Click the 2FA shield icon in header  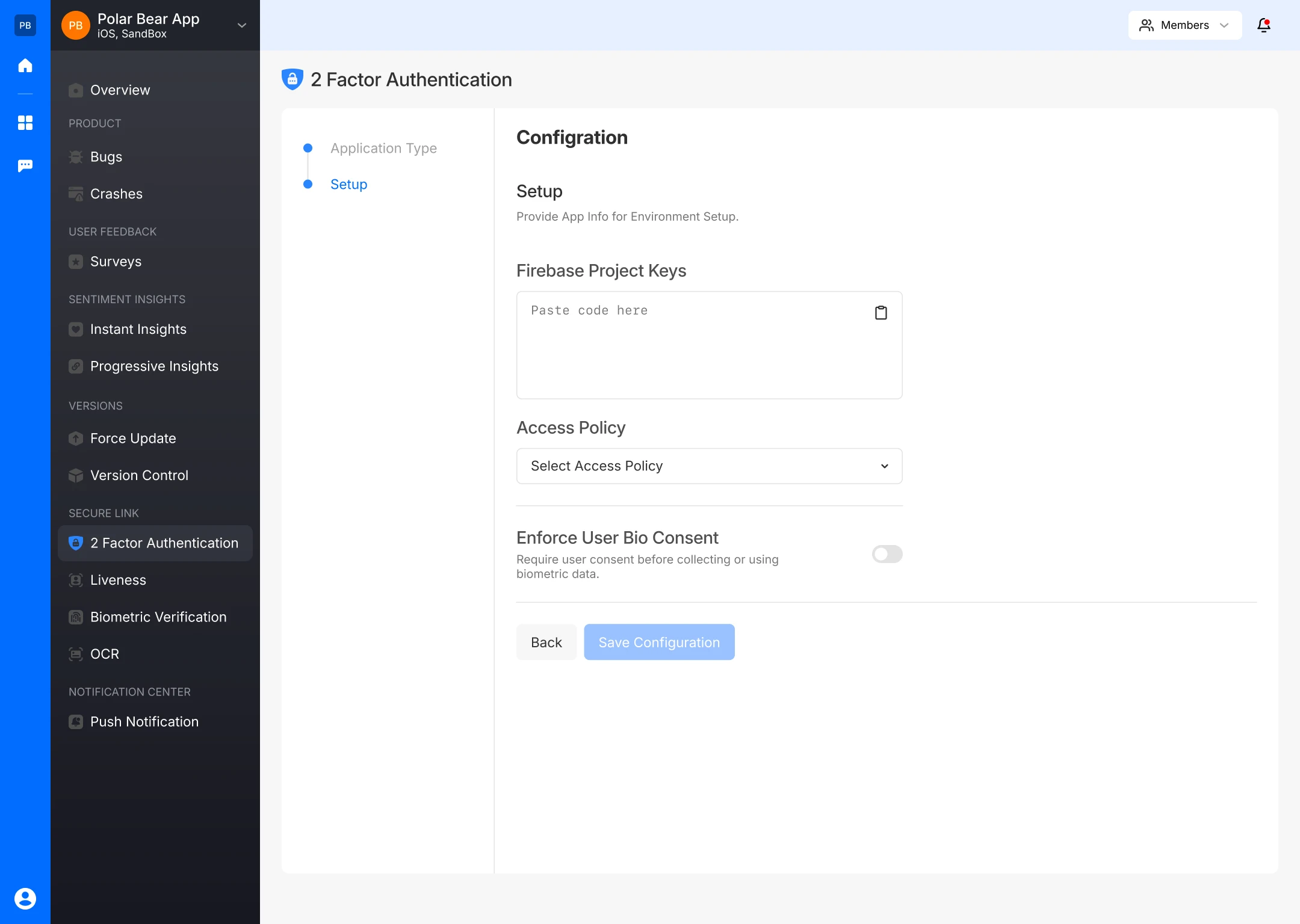point(292,79)
